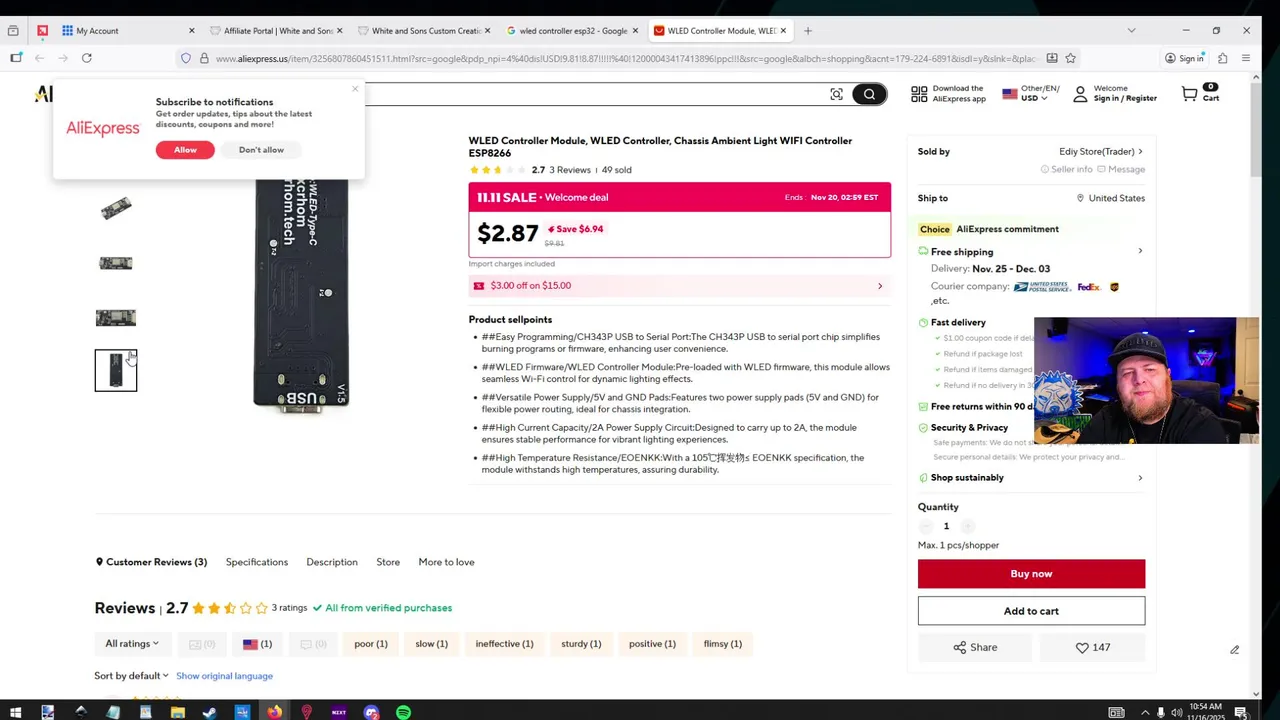Close the notification subscribe popup
Image resolution: width=1280 pixels, height=720 pixels.
coord(355,89)
